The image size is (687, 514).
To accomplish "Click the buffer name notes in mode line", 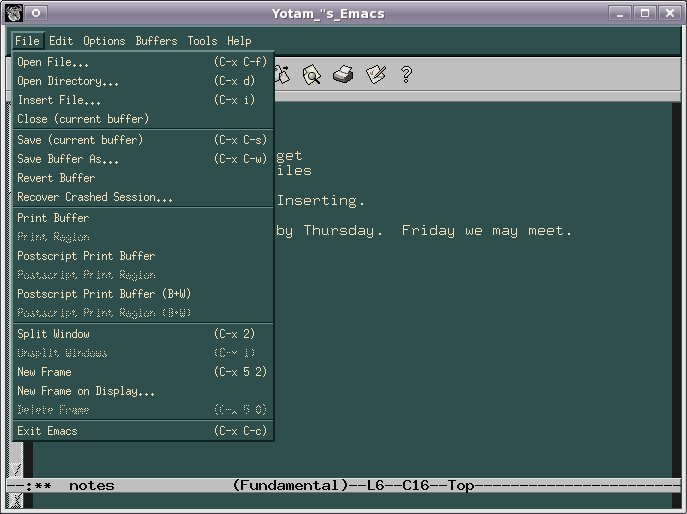I will (x=92, y=486).
